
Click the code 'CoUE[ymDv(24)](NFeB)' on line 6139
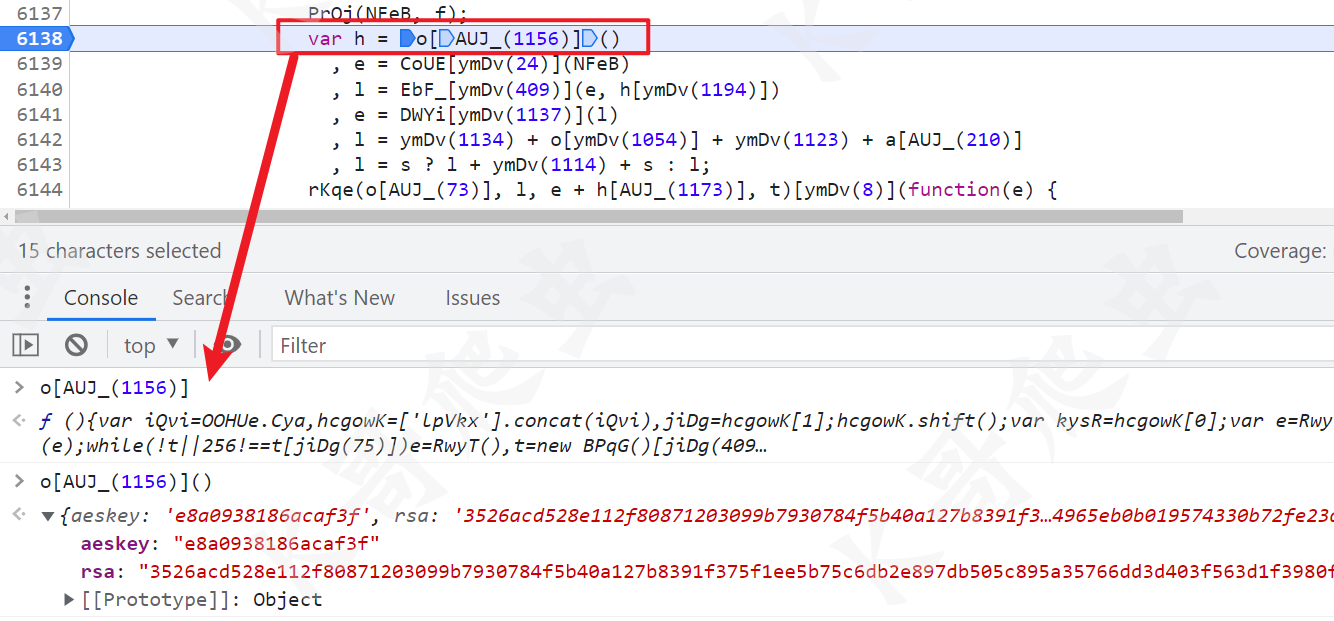pyautogui.click(x=514, y=64)
